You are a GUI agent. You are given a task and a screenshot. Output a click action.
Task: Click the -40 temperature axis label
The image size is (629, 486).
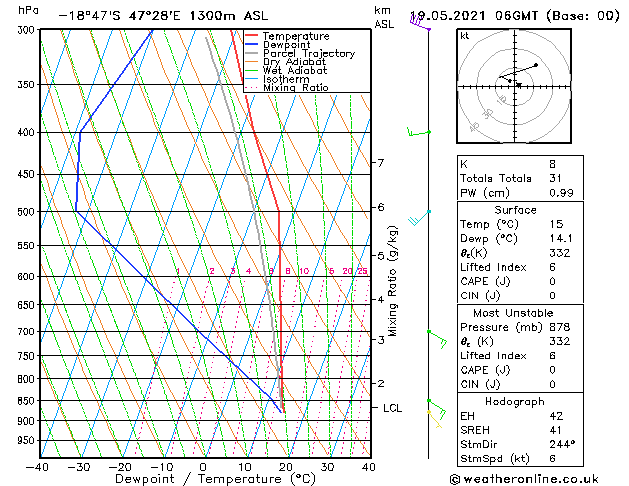37,467
